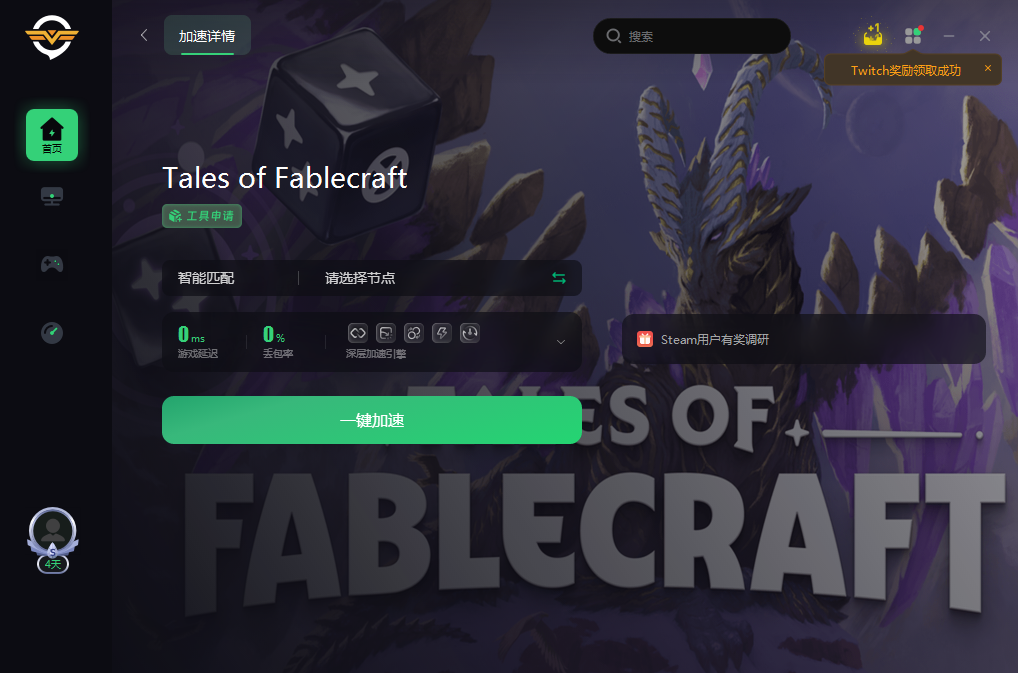This screenshot has height=673, width=1018.
Task: Open the home (首页) sidebar icon
Action: tap(52, 135)
